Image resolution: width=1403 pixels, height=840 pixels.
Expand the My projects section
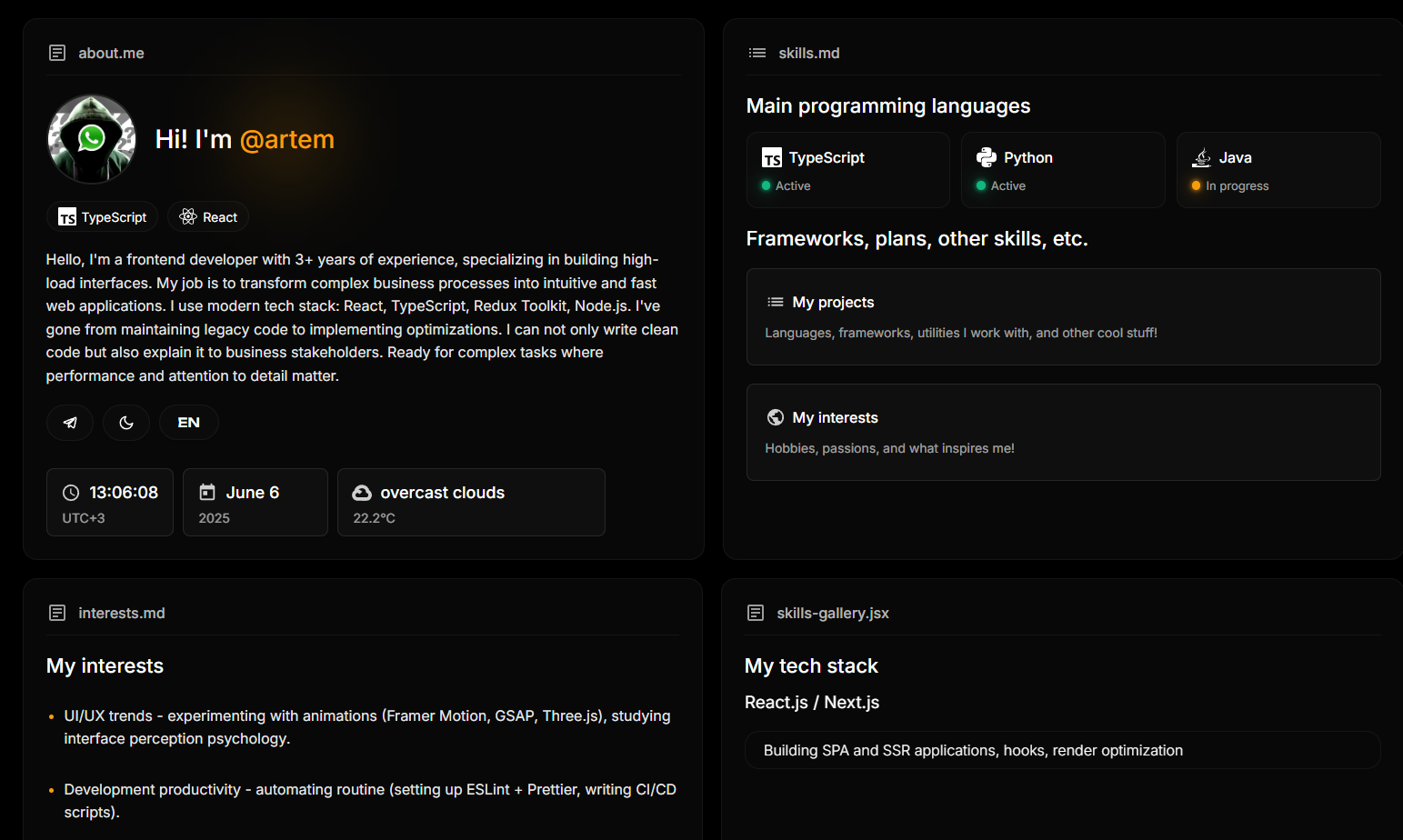1064,316
